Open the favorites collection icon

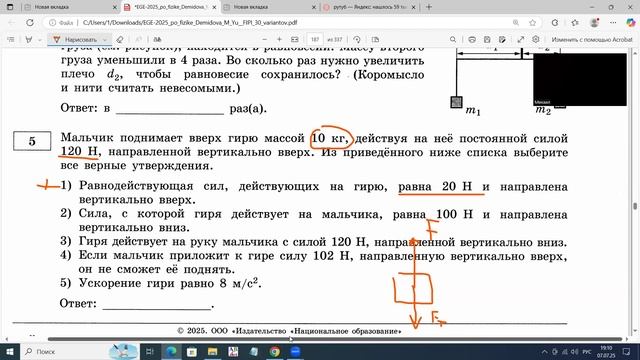click(x=575, y=23)
